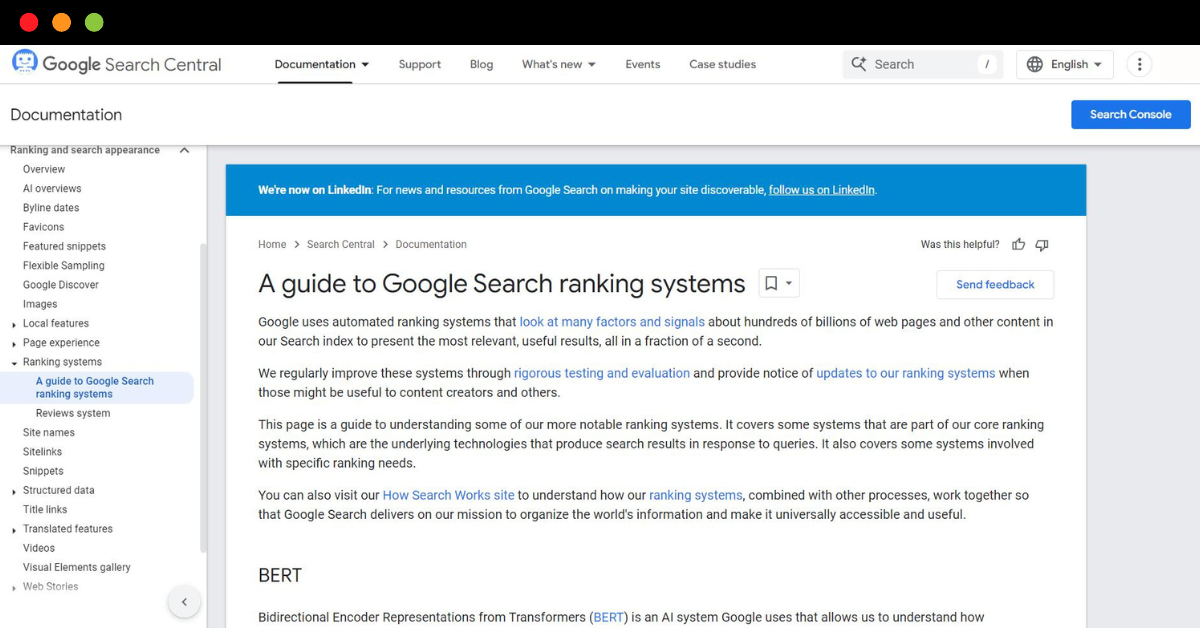Expand the Local features tree item

(x=14, y=324)
